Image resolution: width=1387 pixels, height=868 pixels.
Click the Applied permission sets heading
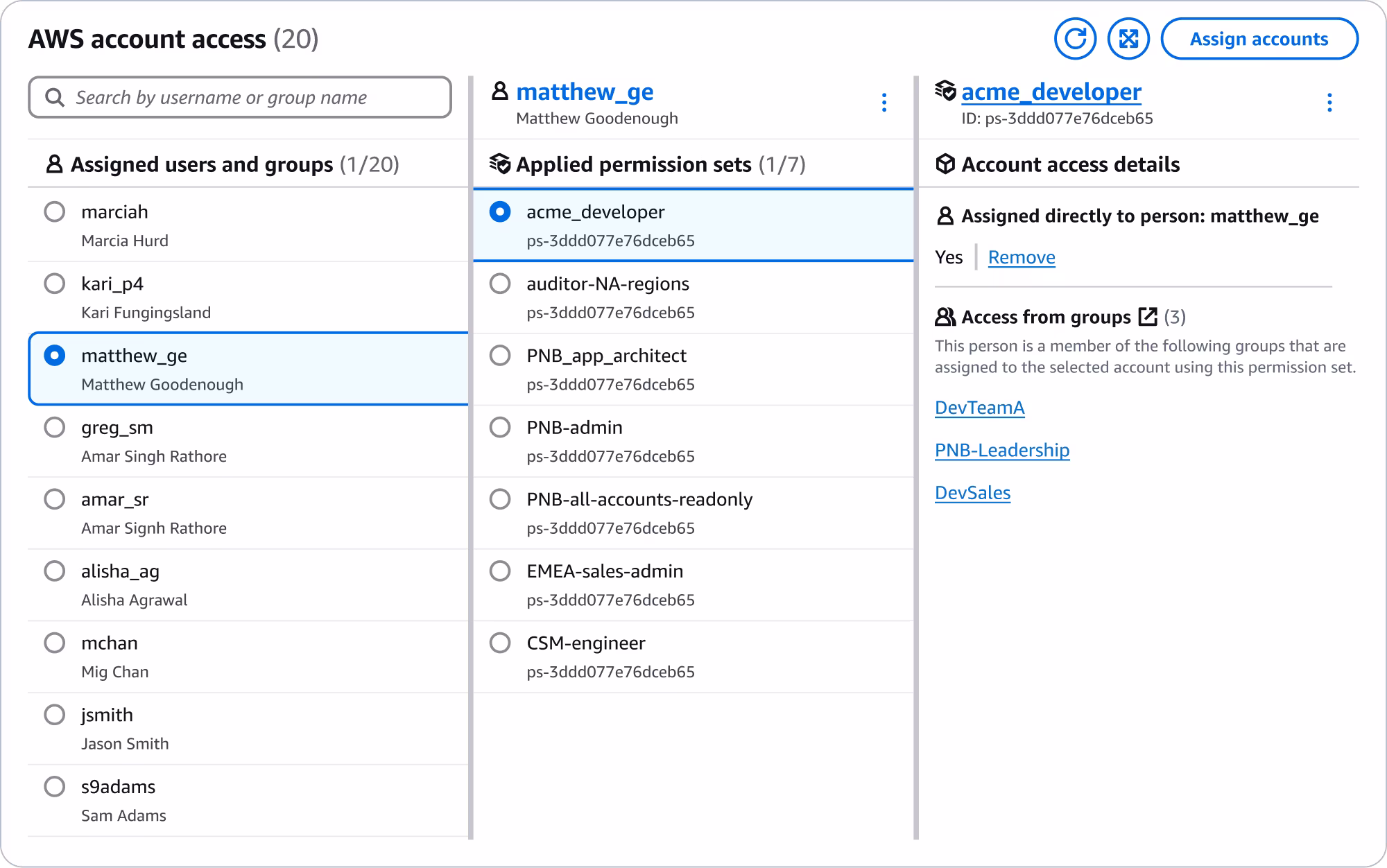633,164
